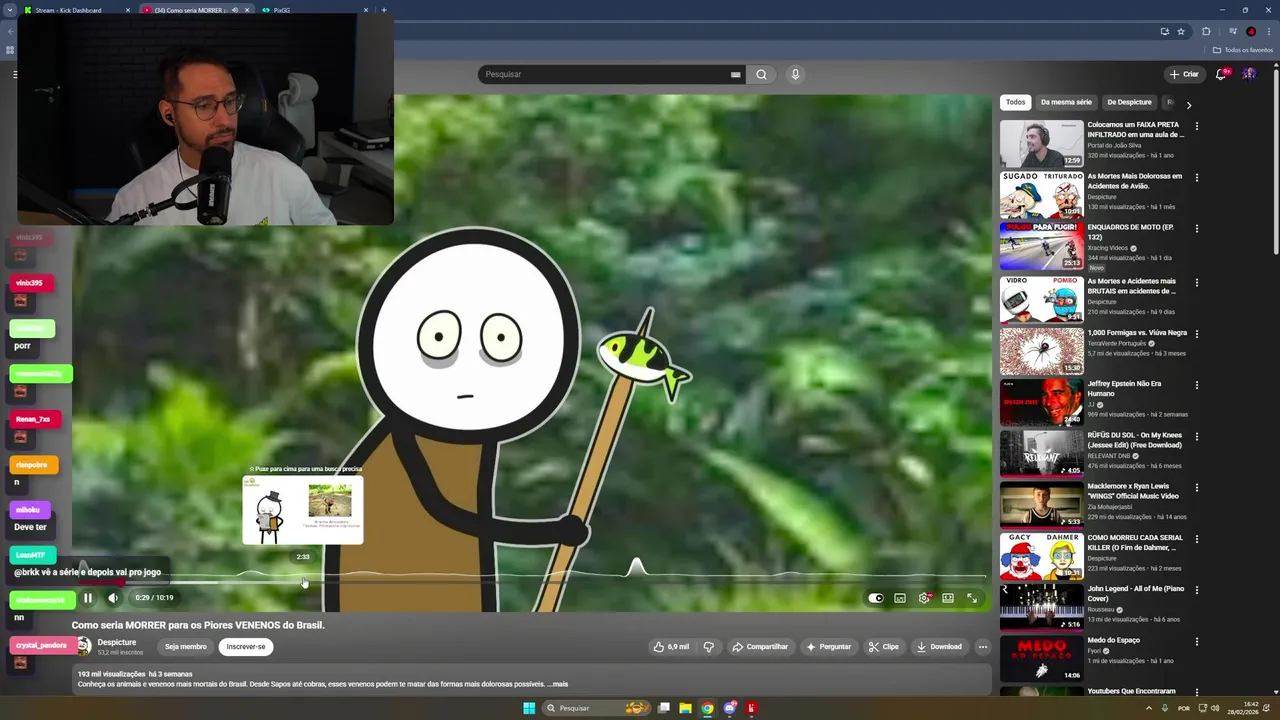Open Medo do Espaço video title

(1115, 640)
